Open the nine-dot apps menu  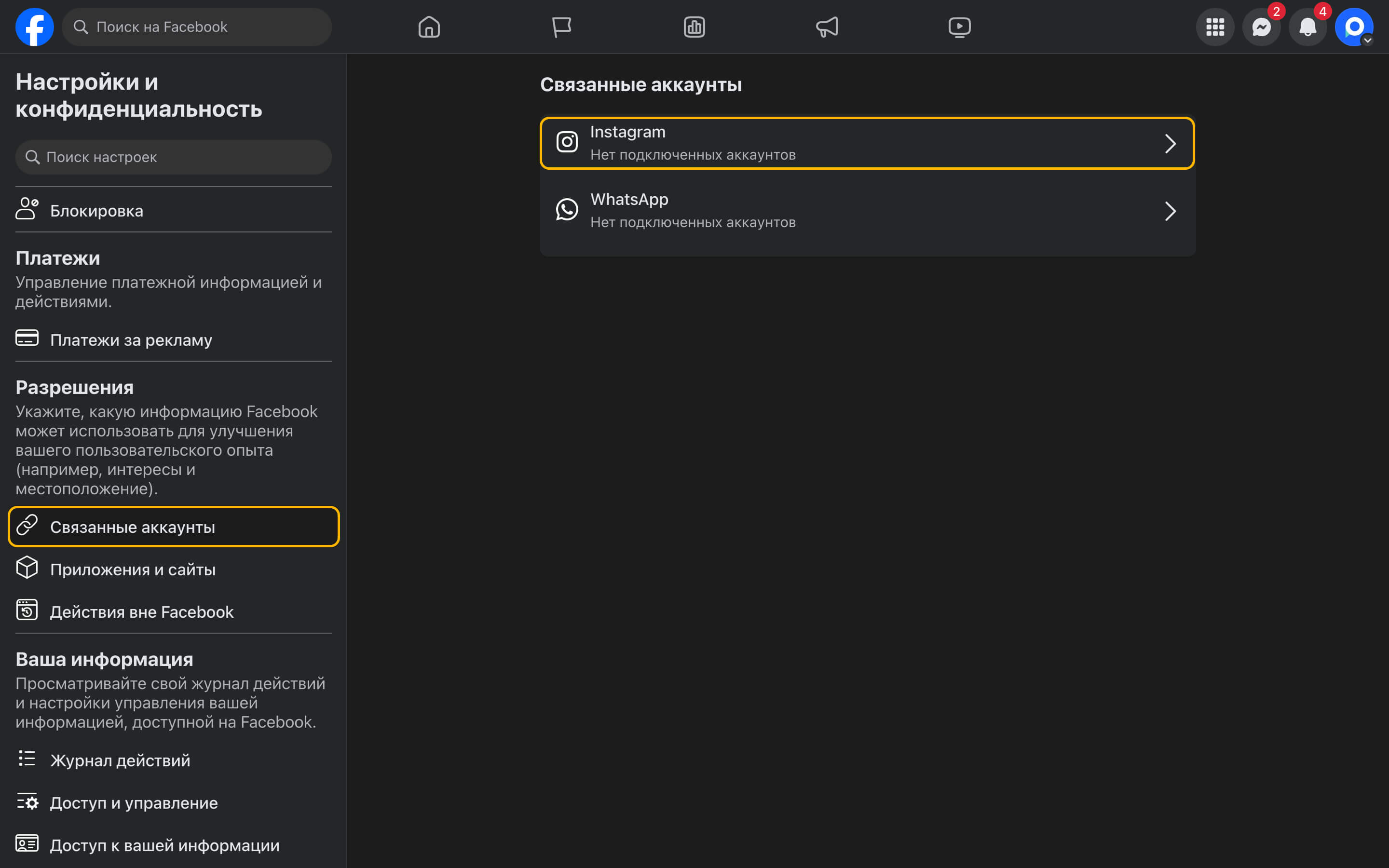(1214, 27)
